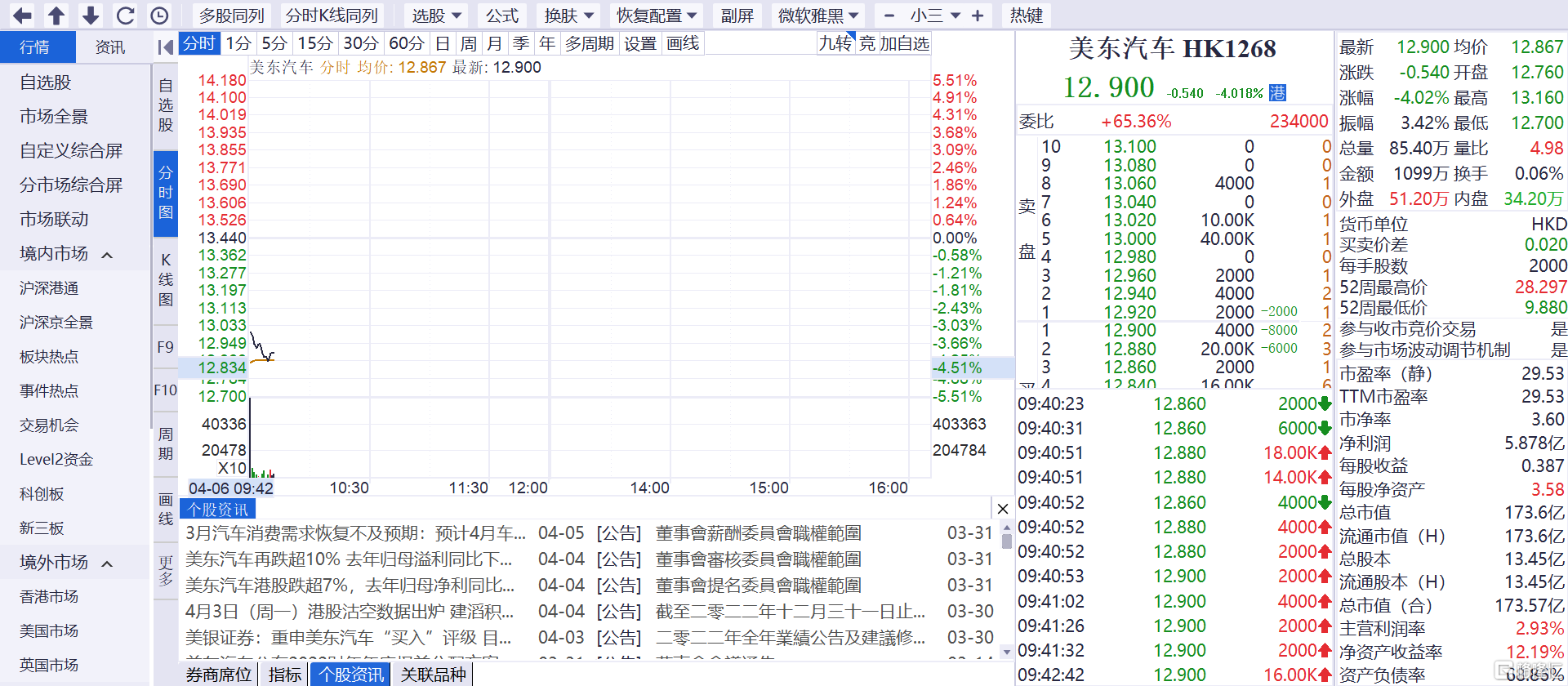The height and width of the screenshot is (686, 1568).
Task: Open 恢复配置 dropdown
Action: pyautogui.click(x=657, y=16)
